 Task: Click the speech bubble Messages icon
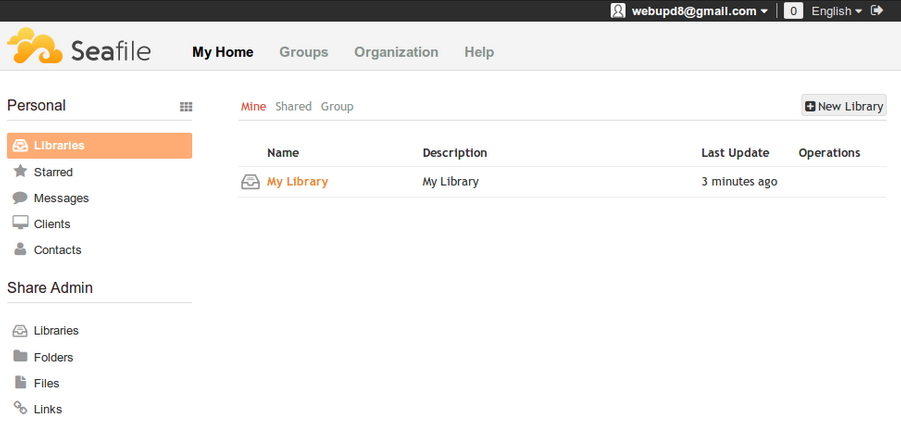[20, 198]
